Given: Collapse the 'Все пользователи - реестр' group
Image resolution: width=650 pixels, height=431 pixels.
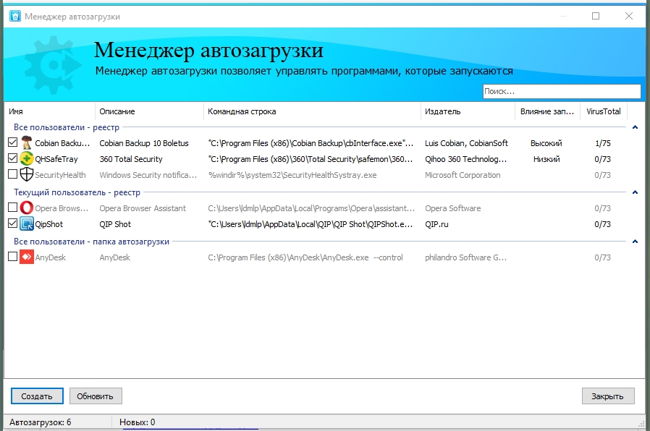Looking at the screenshot, I should click(x=635, y=127).
